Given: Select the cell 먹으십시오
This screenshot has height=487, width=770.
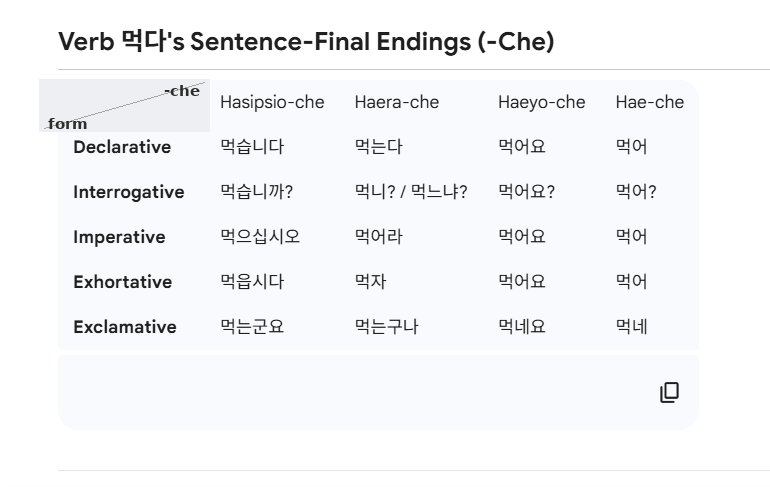Looking at the screenshot, I should [260, 237].
